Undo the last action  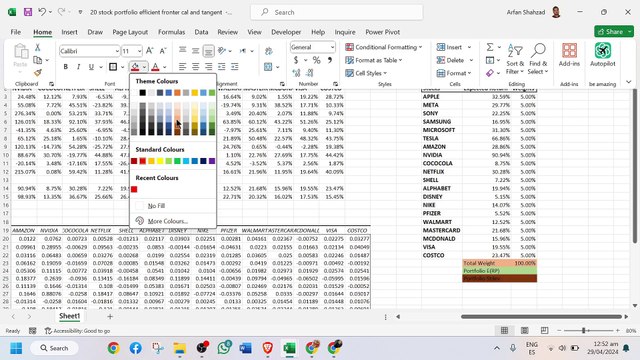[x=42, y=12]
